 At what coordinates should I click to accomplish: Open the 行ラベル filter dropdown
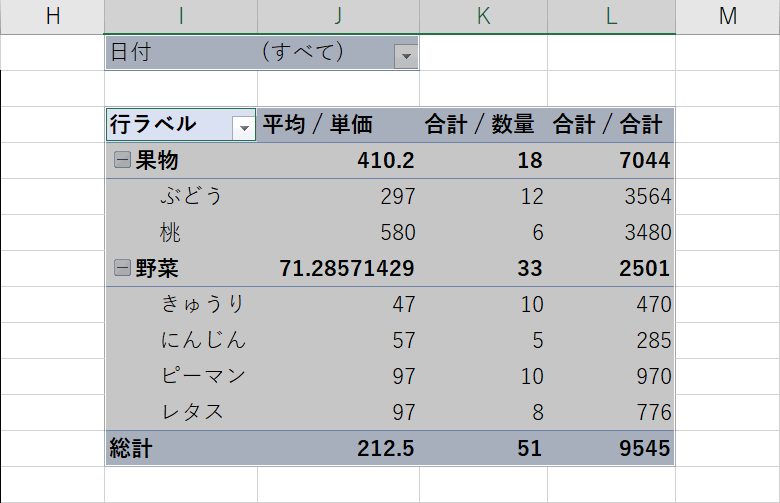pos(243,127)
